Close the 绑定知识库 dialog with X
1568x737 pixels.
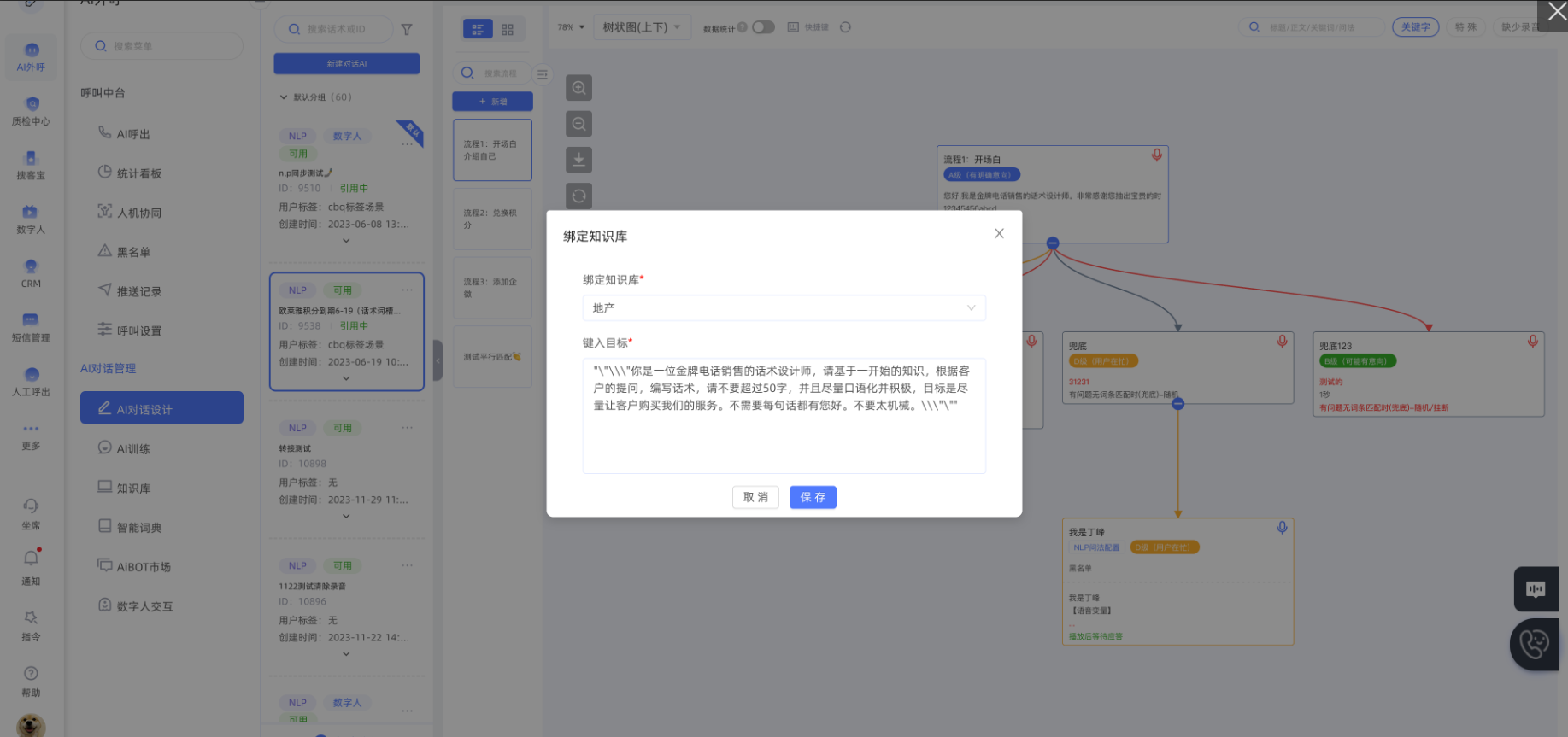(999, 234)
